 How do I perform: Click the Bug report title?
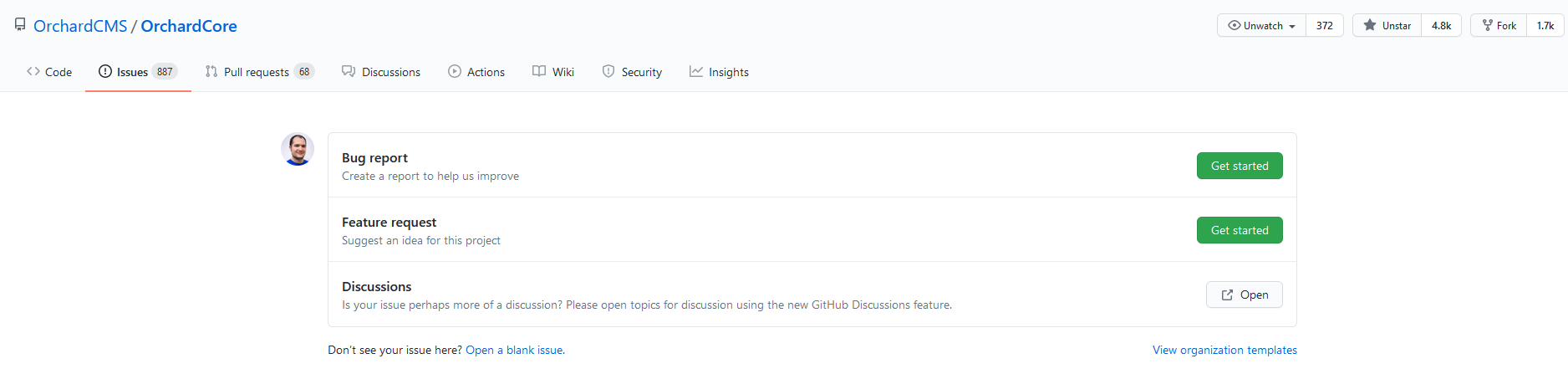click(x=374, y=157)
